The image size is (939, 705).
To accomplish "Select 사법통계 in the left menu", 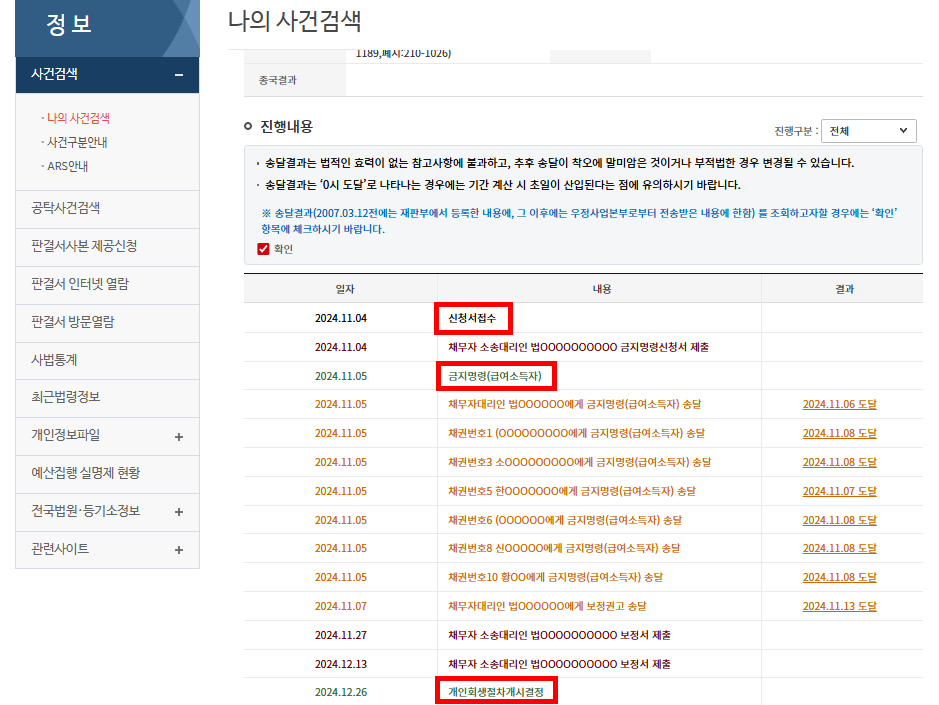I will pyautogui.click(x=54, y=360).
